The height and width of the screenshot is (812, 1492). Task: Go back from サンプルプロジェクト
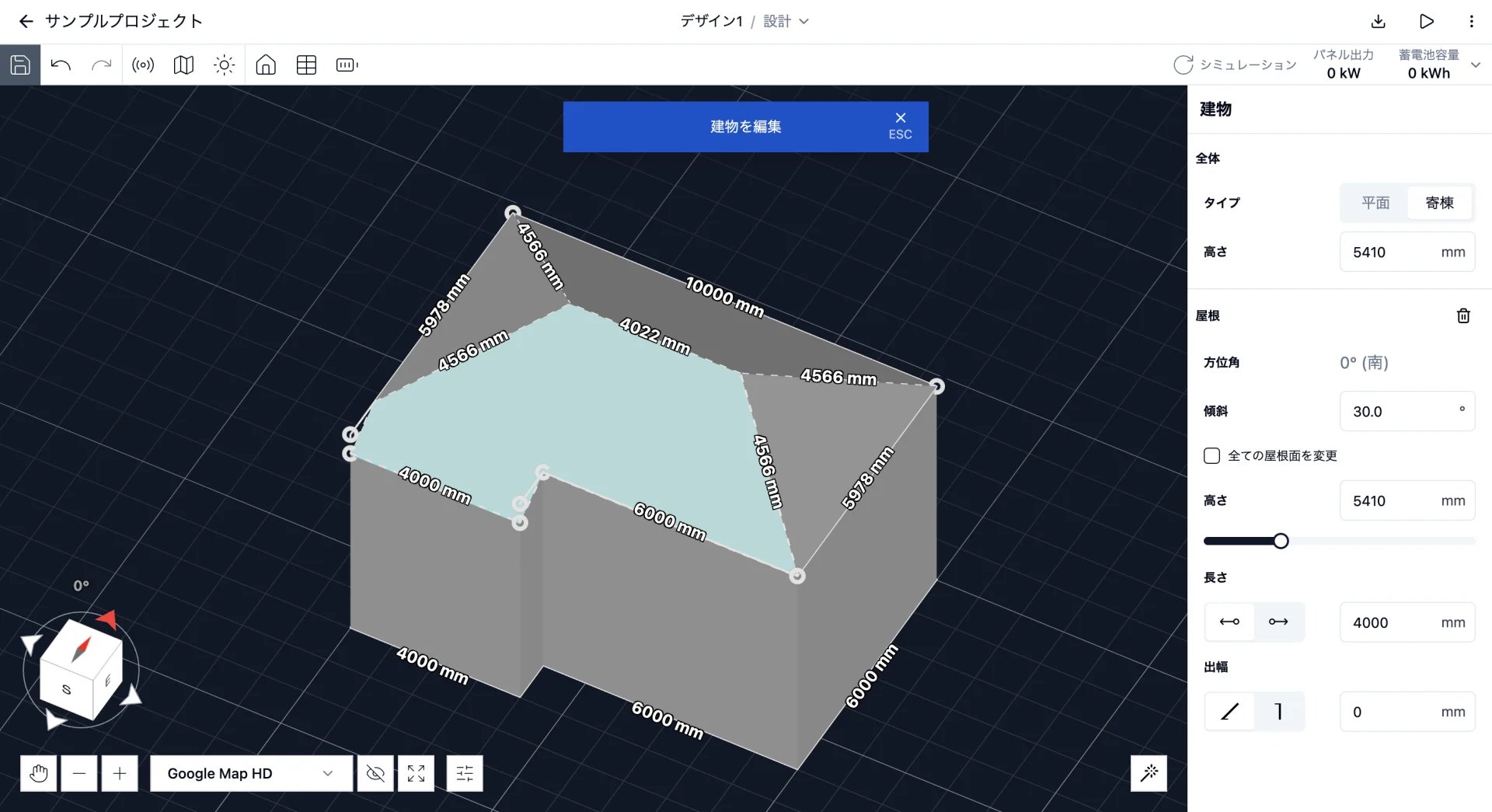coord(26,21)
